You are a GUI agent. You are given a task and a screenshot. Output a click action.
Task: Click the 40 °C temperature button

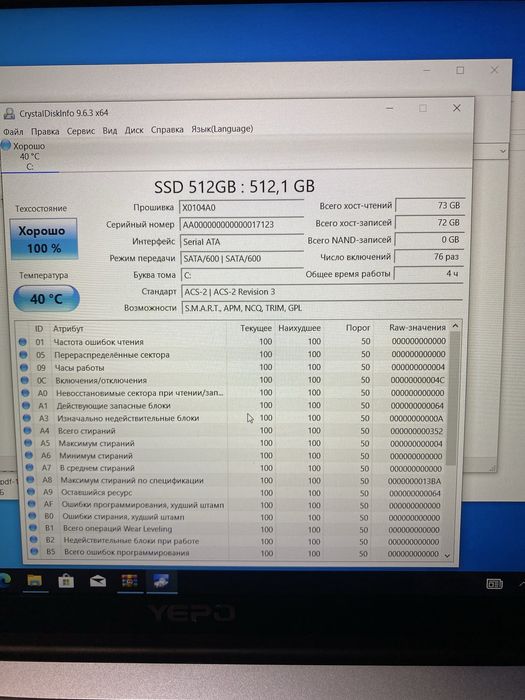46,299
